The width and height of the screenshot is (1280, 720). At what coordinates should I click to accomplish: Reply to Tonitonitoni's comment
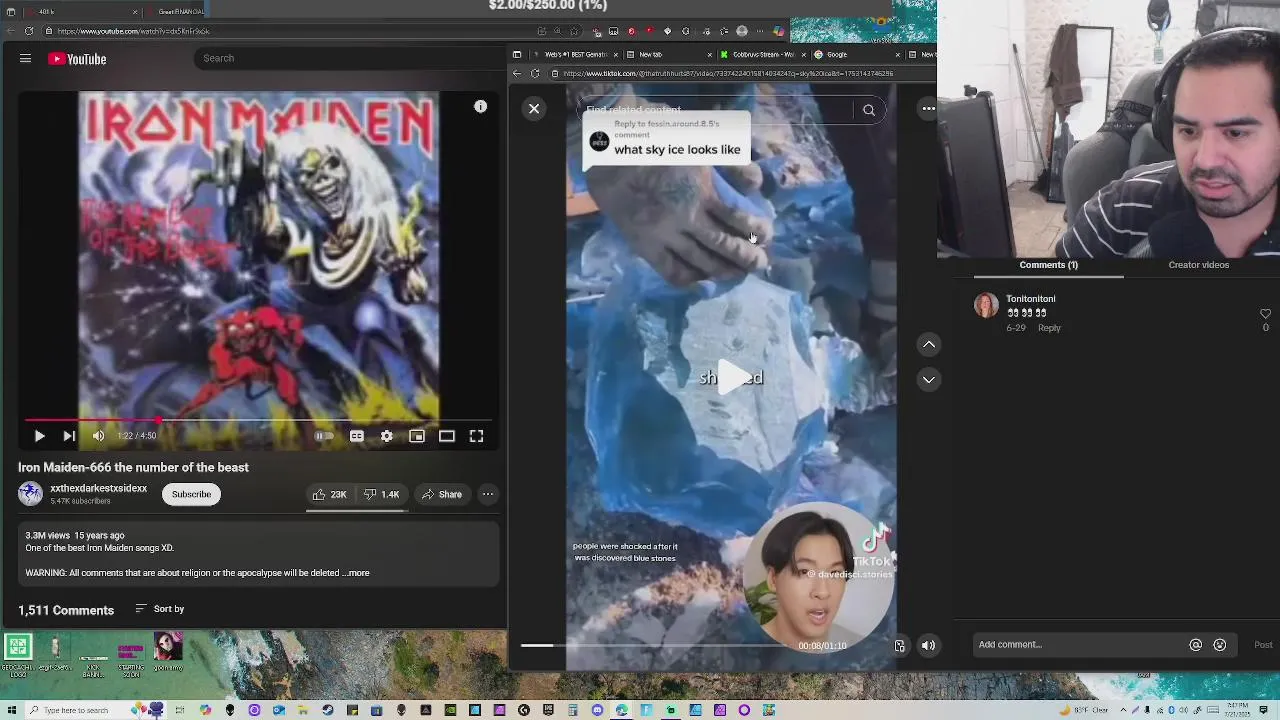[1049, 328]
